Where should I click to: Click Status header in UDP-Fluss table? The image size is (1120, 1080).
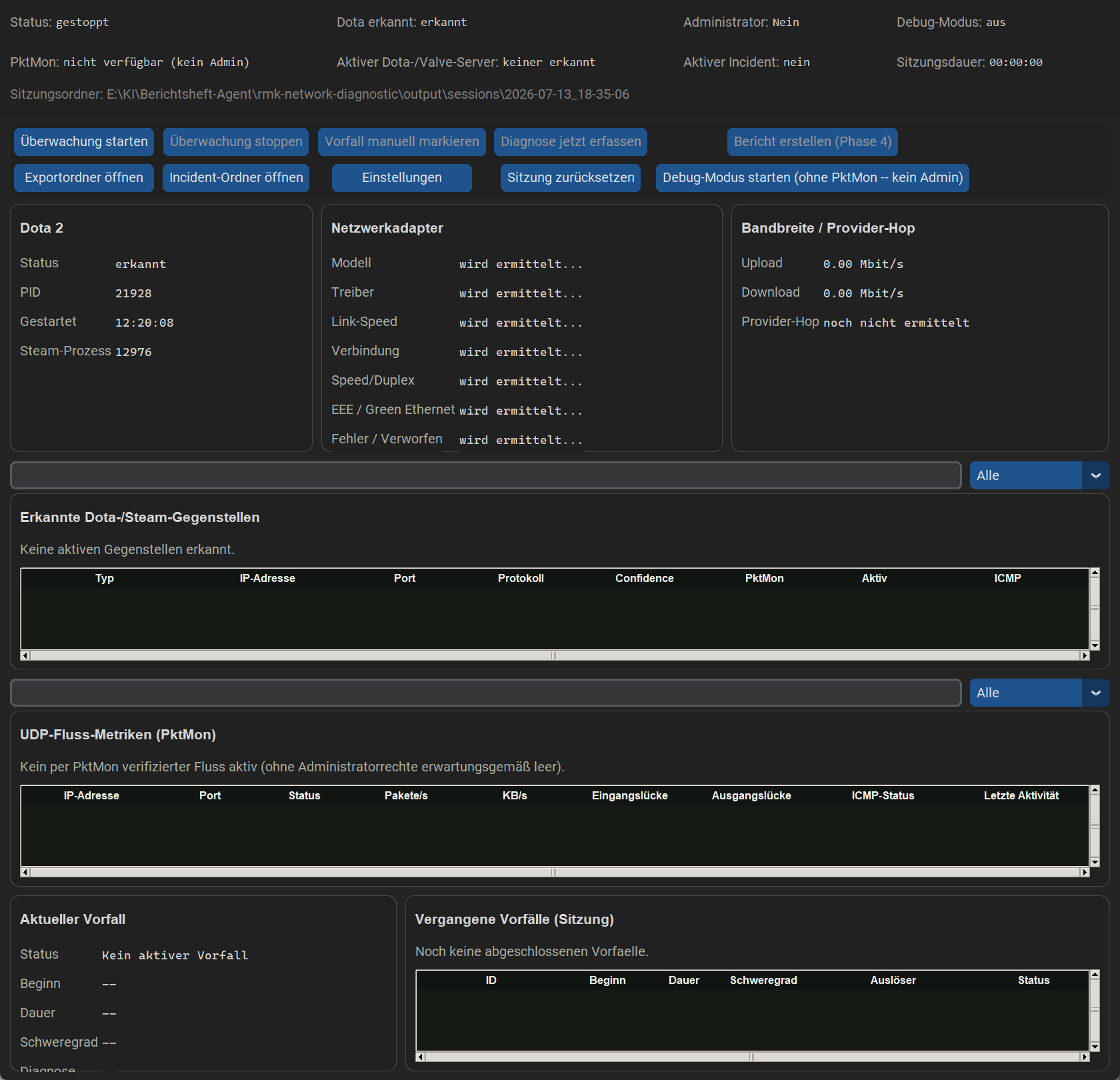(x=305, y=795)
